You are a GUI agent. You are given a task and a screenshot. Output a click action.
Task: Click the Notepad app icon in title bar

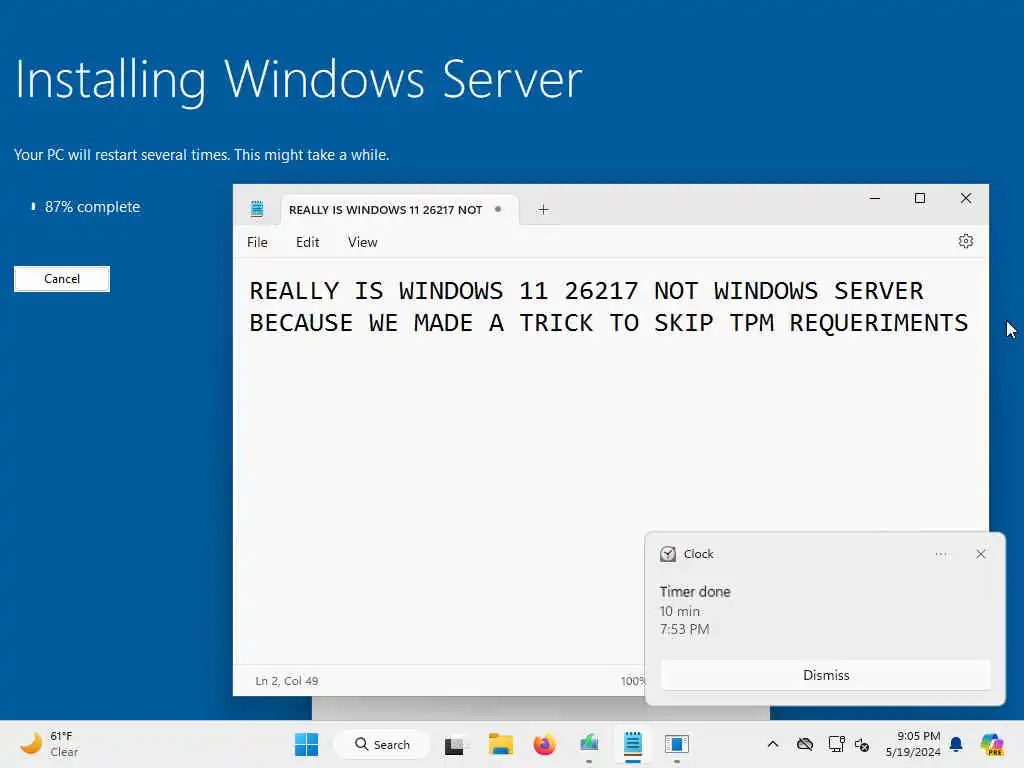tap(257, 209)
